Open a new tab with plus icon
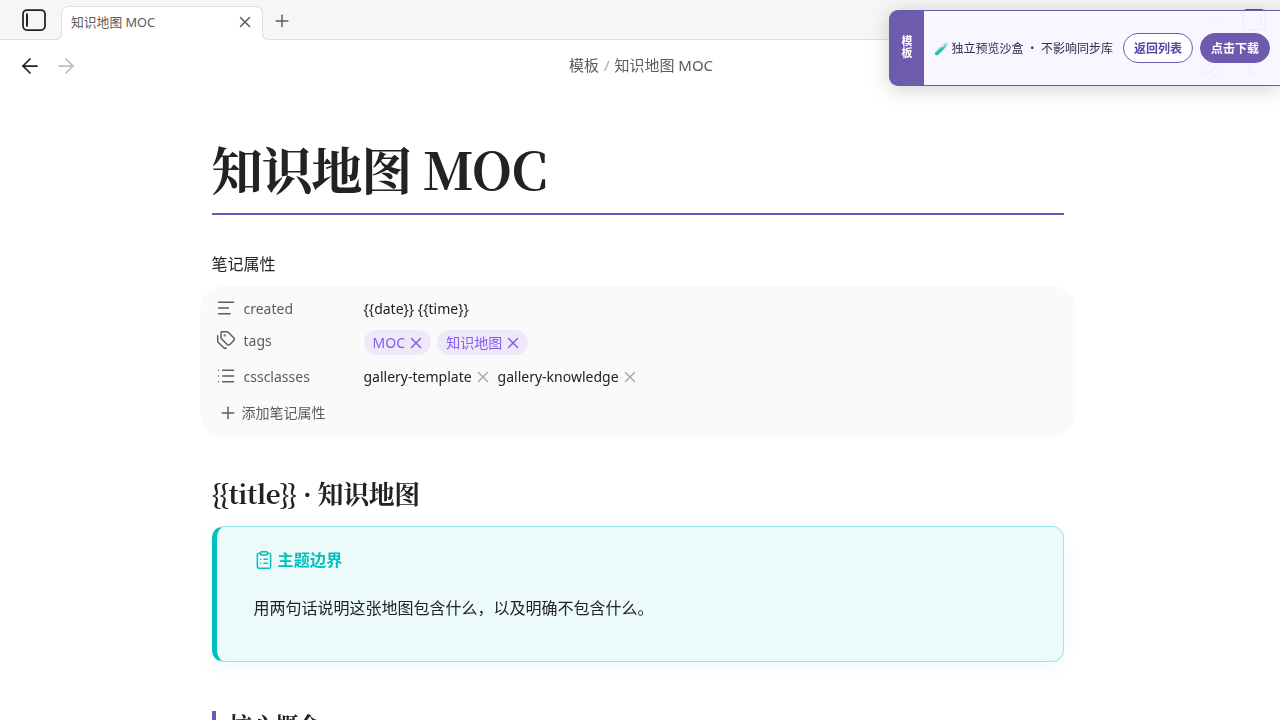Viewport: 1280px width, 720px height. (x=282, y=21)
